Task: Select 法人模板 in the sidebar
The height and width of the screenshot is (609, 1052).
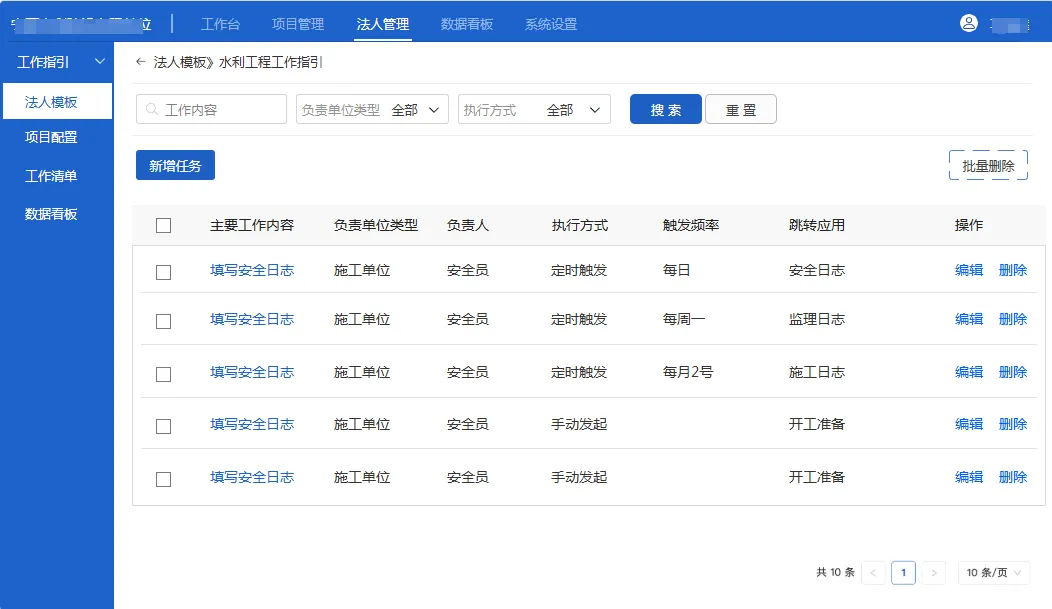Action: click(x=58, y=101)
